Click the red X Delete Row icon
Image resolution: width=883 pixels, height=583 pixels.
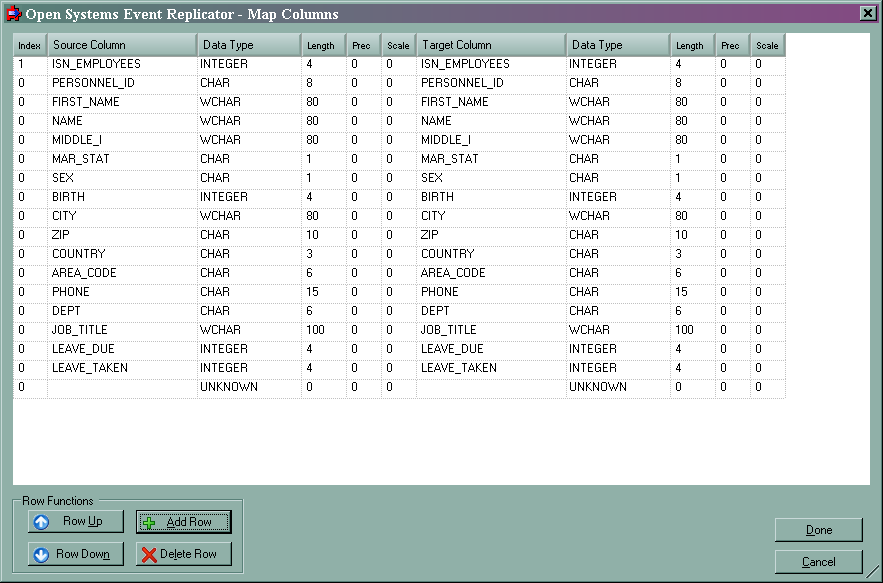pyautogui.click(x=149, y=555)
